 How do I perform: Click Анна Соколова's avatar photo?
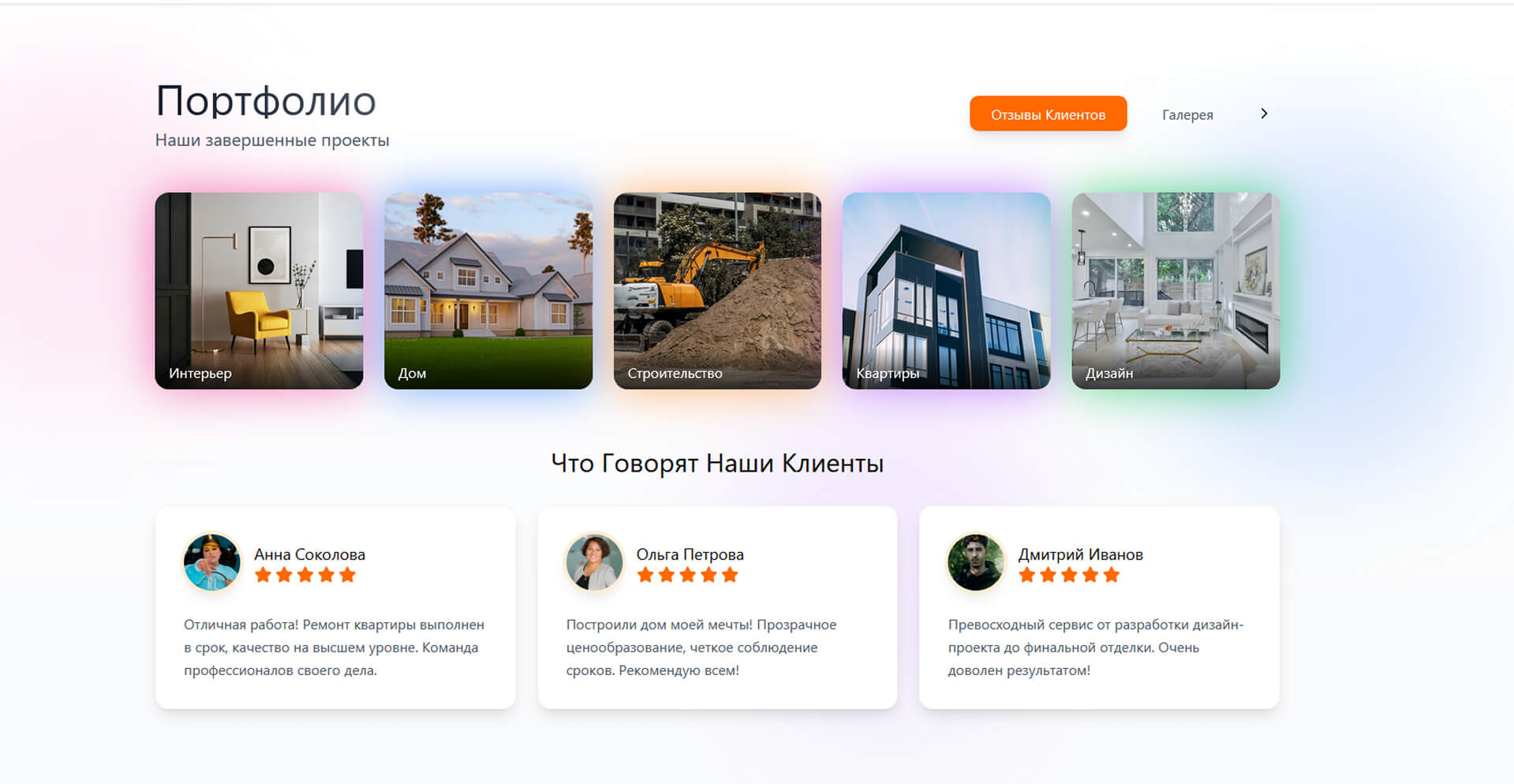tap(211, 562)
